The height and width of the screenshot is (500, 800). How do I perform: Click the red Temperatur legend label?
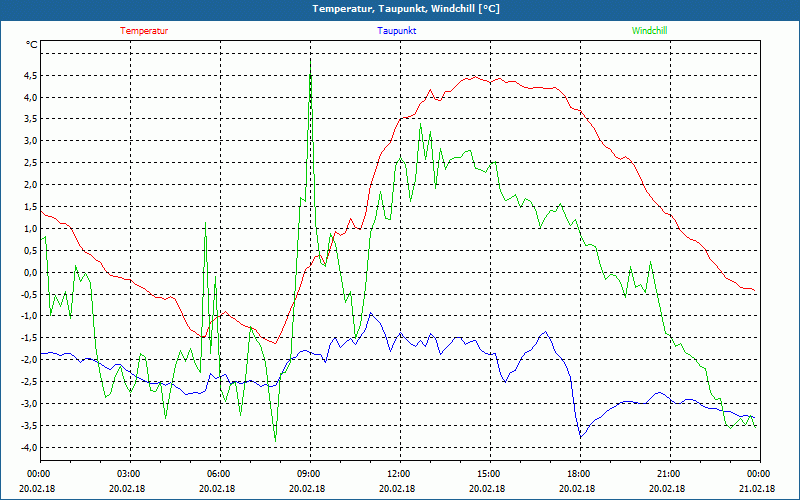(x=144, y=31)
